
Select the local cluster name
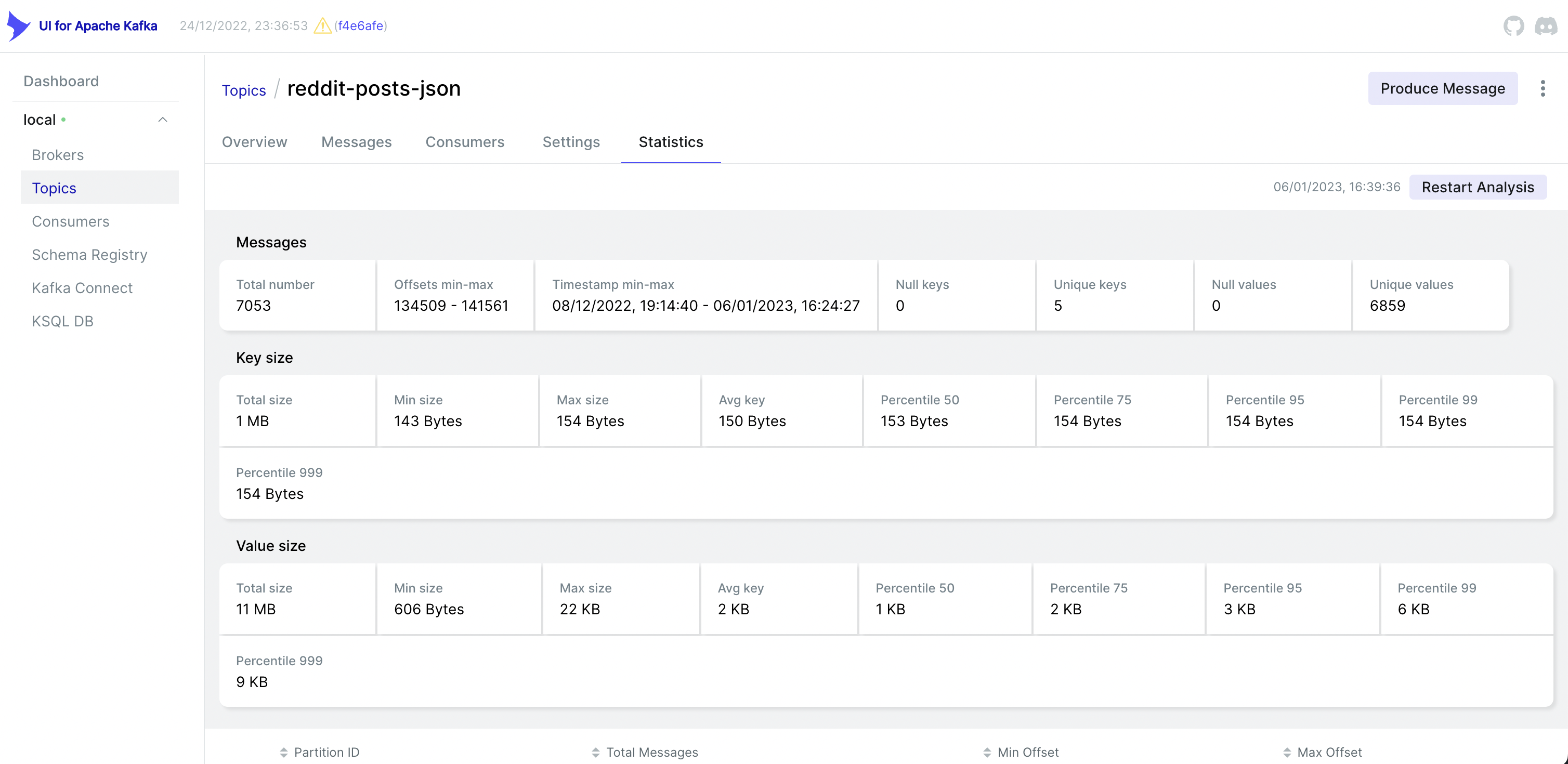(x=40, y=120)
